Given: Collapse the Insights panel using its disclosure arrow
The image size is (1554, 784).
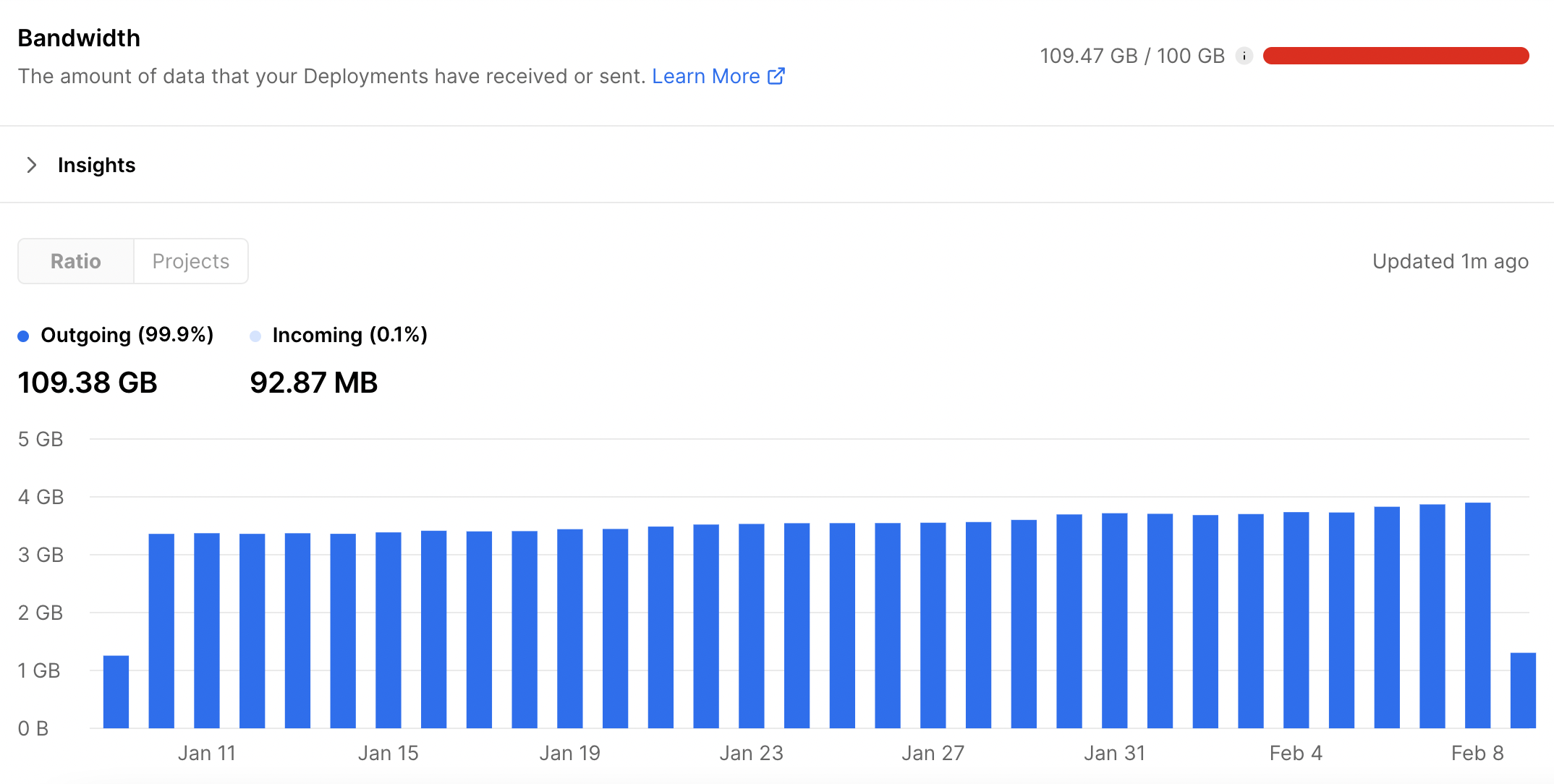Looking at the screenshot, I should coord(32,165).
